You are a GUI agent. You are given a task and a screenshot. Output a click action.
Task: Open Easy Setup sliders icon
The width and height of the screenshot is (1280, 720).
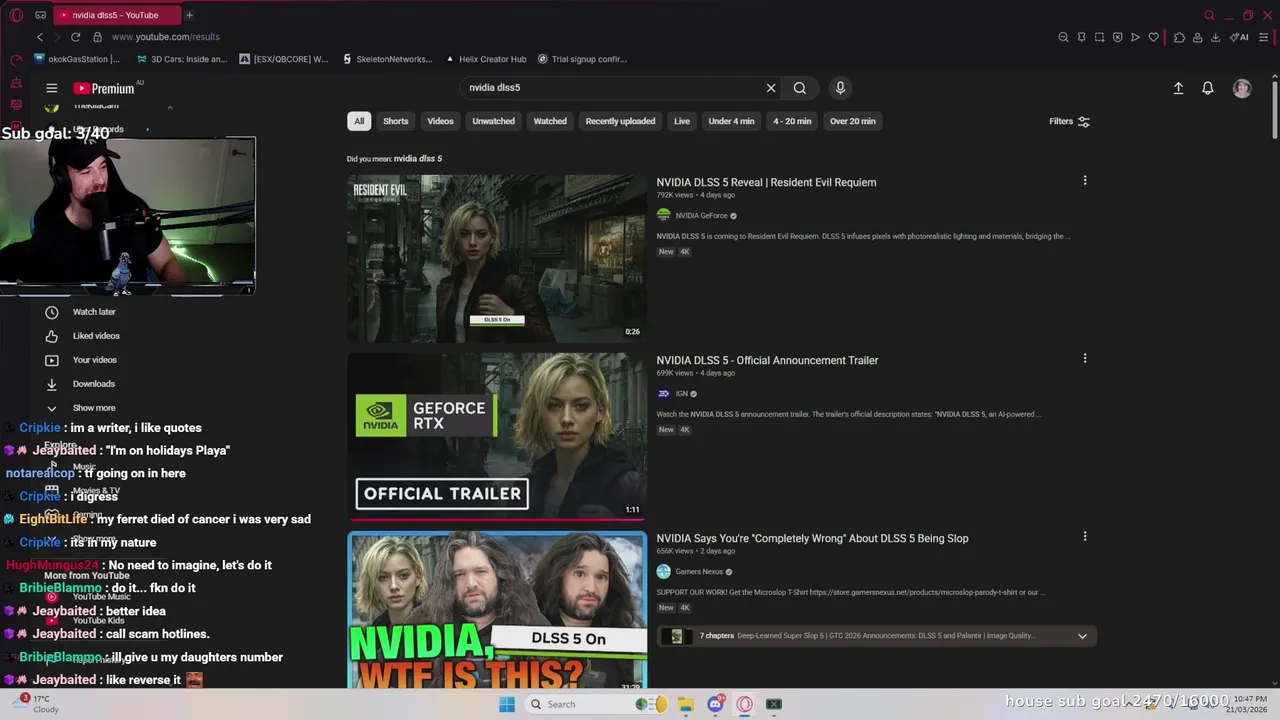coord(1264,37)
